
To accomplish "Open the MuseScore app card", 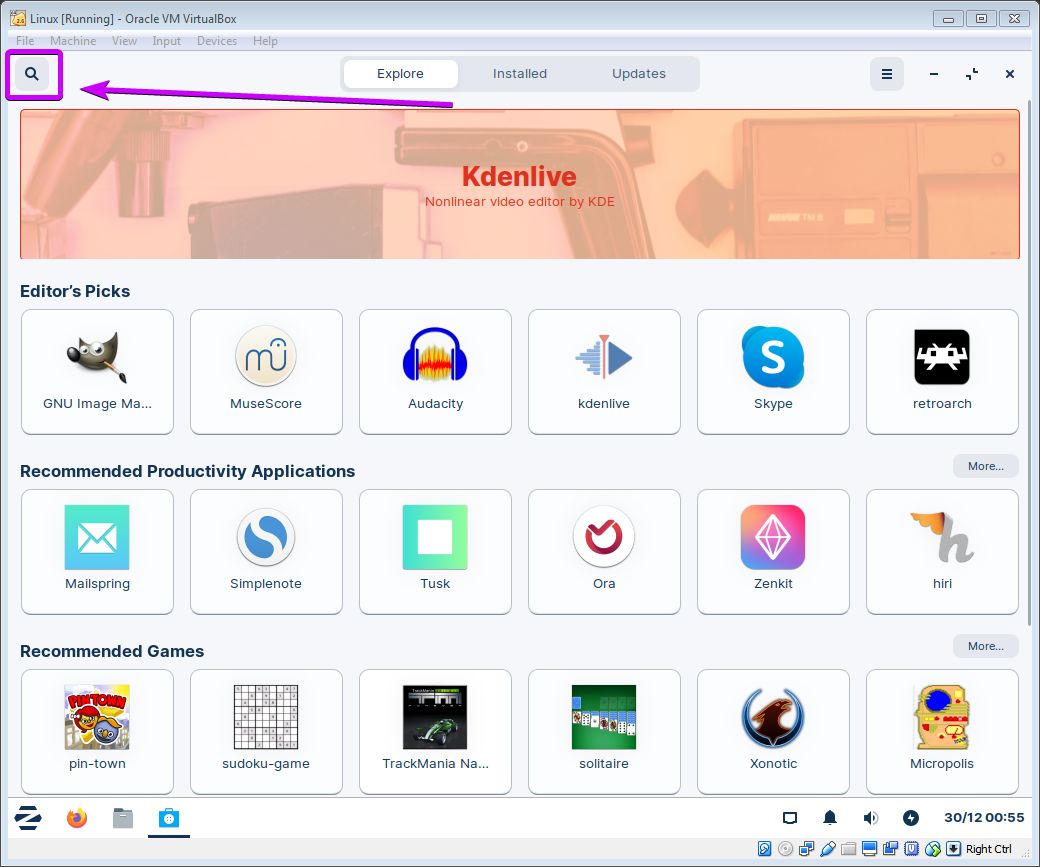I will (x=266, y=371).
